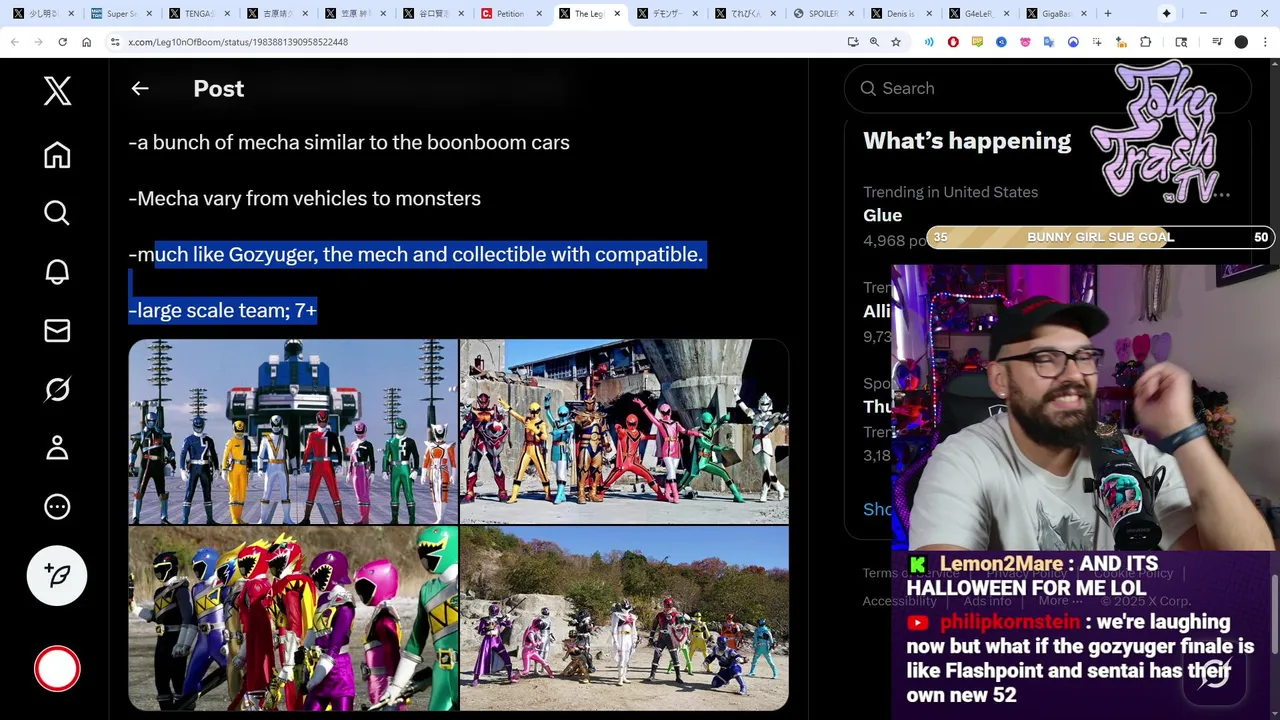Click 'large scale team; 7+' line
This screenshot has width=1280, height=720.
(223, 310)
